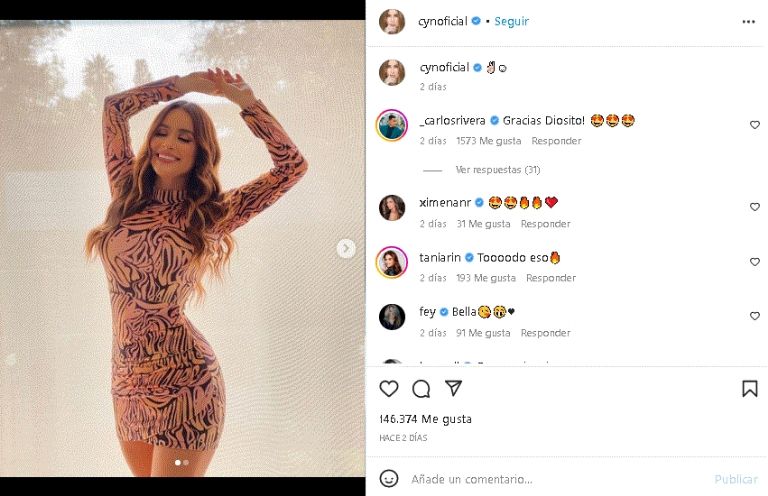View the 146.374 Me gusta likes list

point(426,419)
